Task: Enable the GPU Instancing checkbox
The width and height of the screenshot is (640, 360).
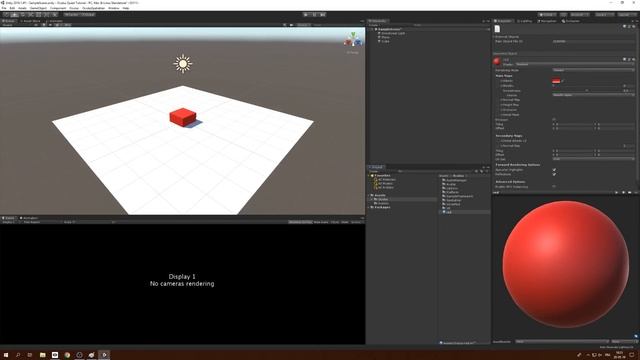Action: 554,187
